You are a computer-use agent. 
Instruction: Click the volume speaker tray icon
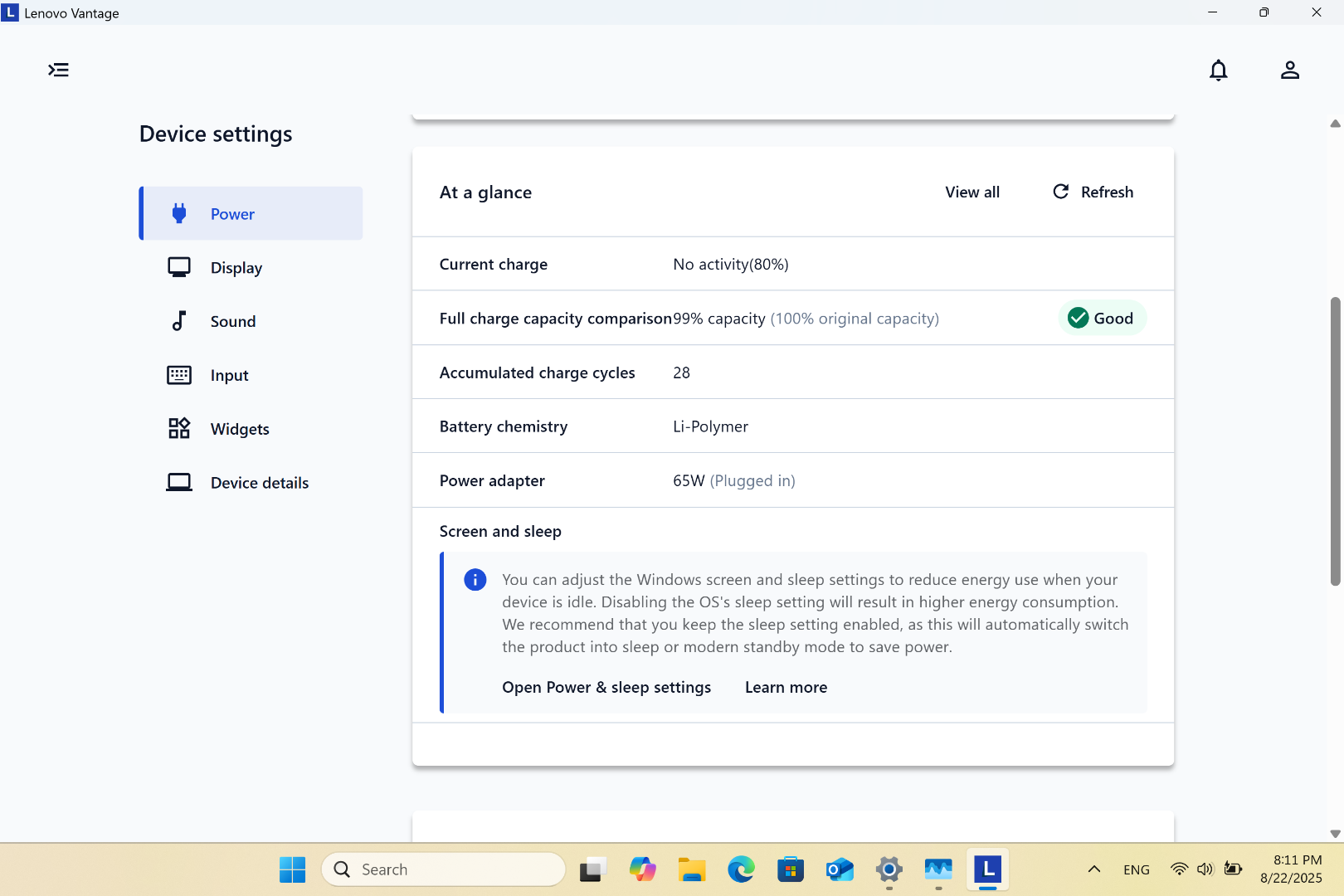coord(1205,869)
